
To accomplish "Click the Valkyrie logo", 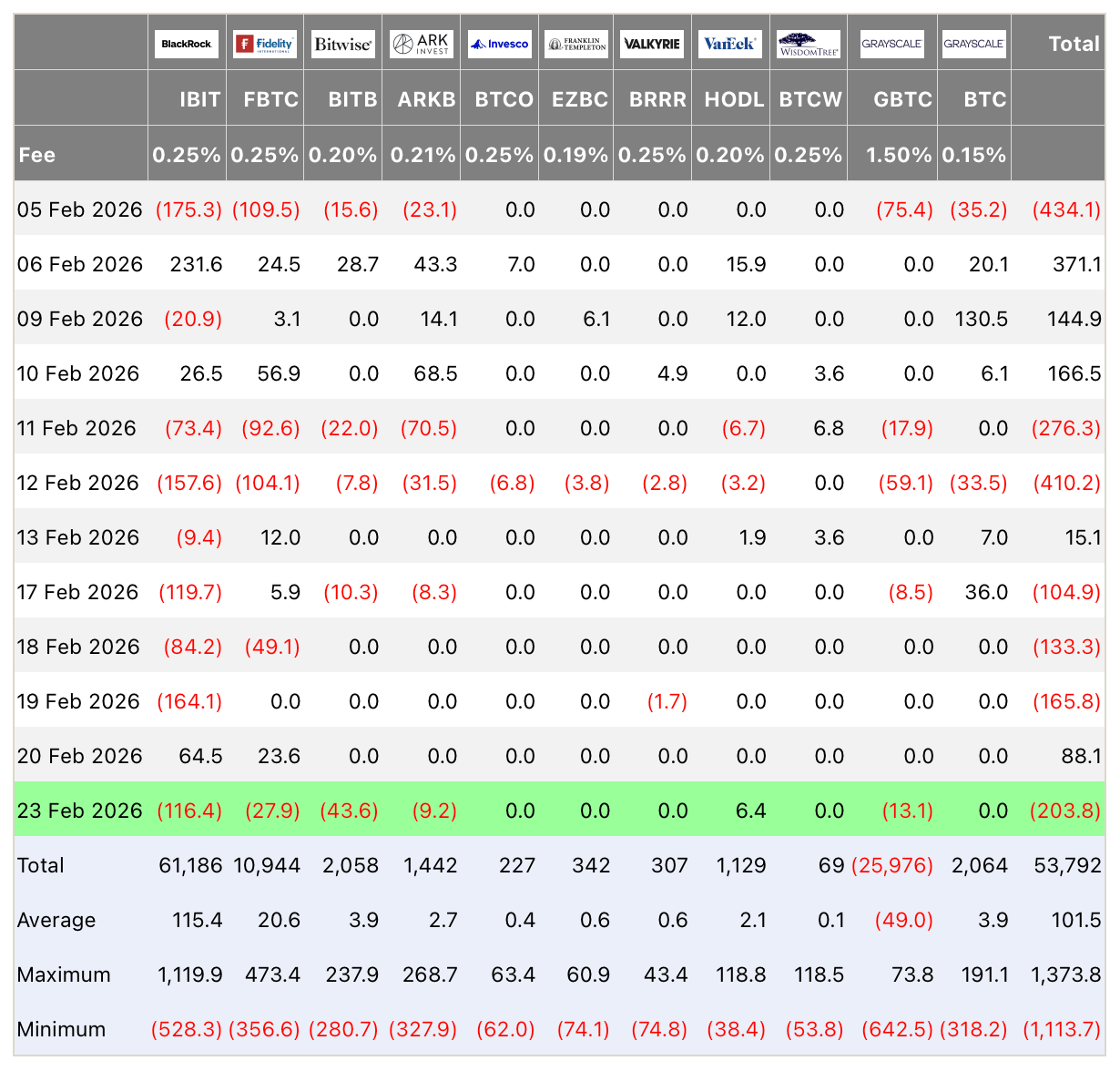I will (652, 44).
